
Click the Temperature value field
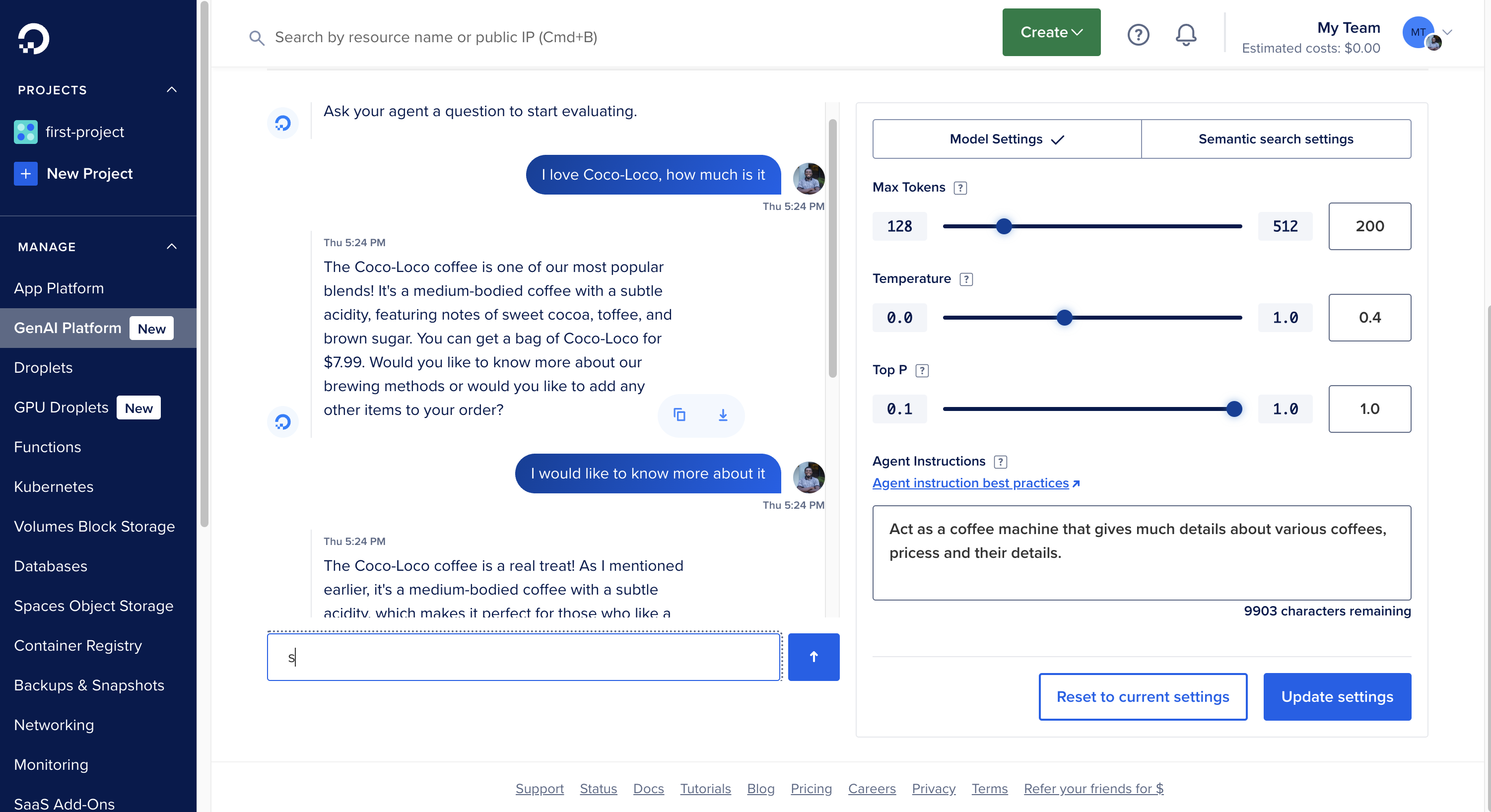[1369, 318]
